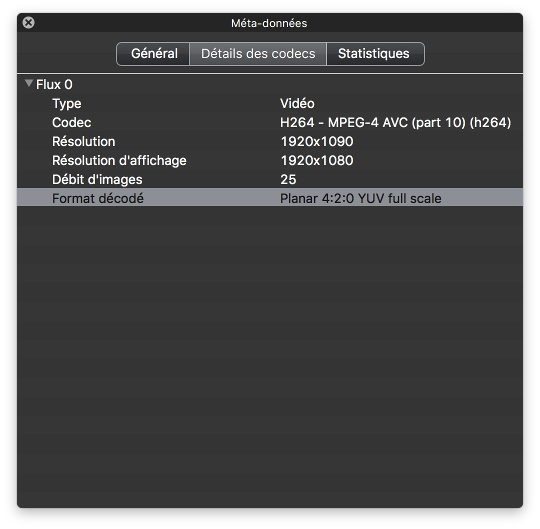This screenshot has height=529, width=540.
Task: Close the Méta-données window
Action: point(28,23)
